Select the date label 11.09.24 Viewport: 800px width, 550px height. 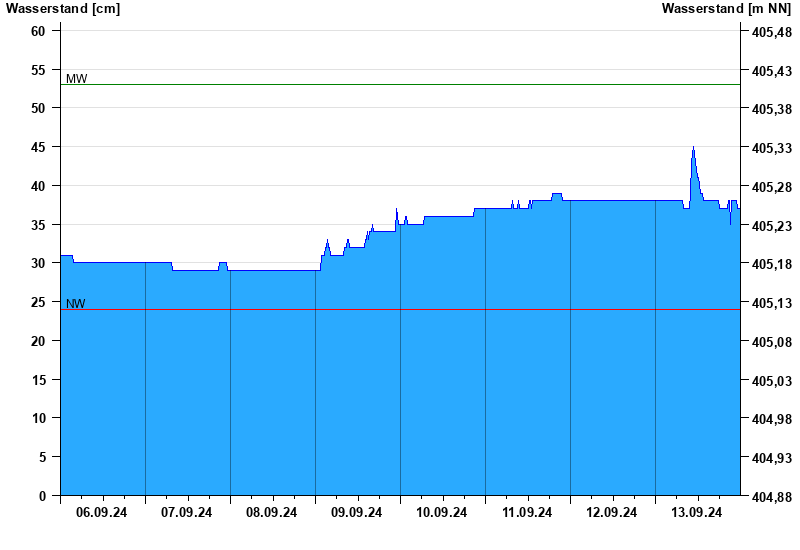point(527,512)
